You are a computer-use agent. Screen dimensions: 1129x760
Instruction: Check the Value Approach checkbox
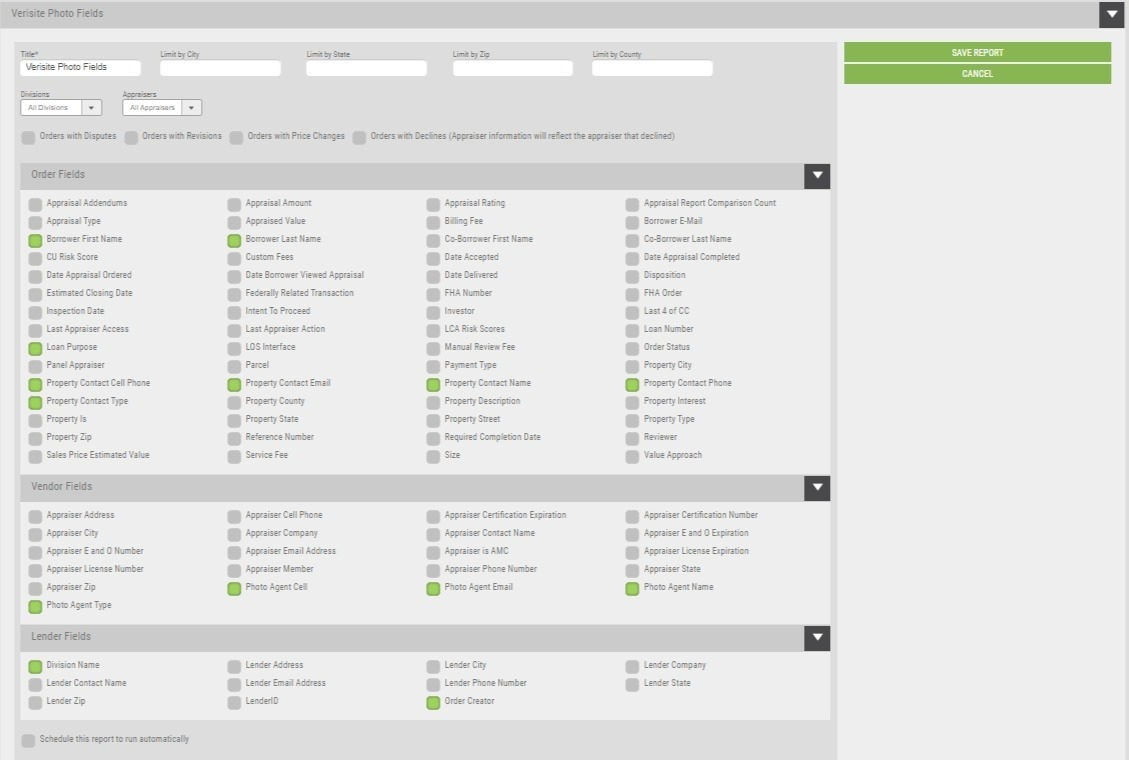click(x=632, y=456)
